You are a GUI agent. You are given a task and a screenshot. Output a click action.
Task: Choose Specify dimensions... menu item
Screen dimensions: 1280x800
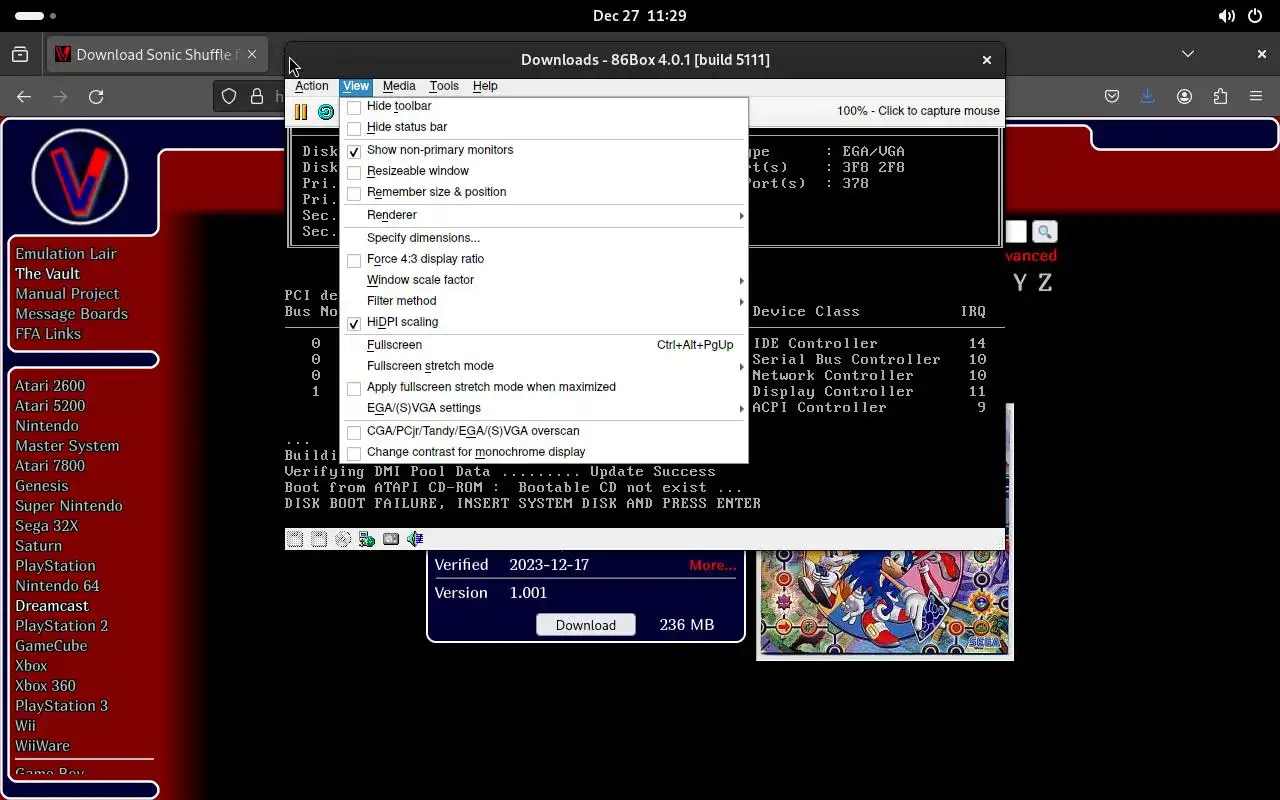tap(544, 238)
